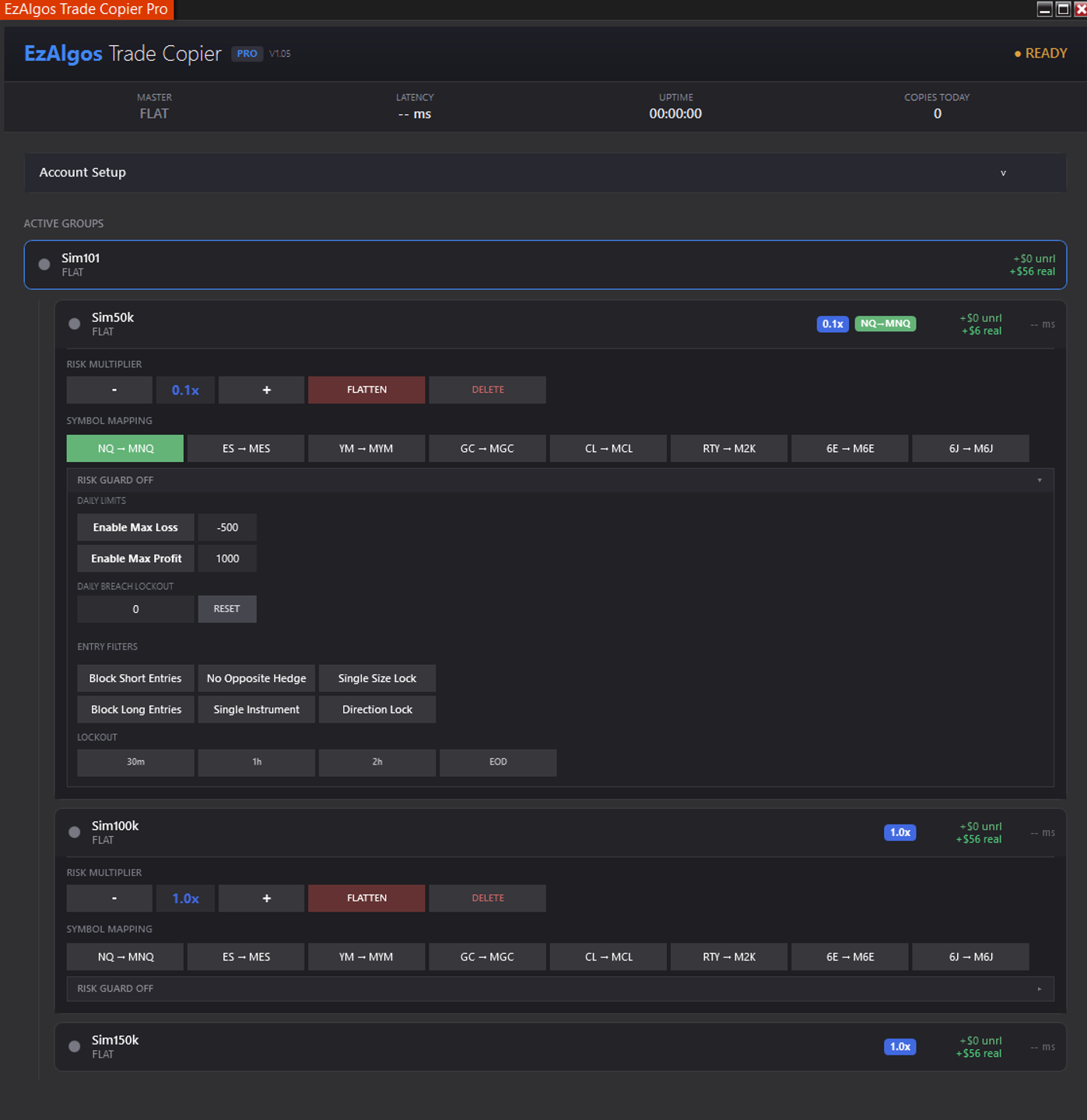Set lockout to 30m
Viewport: 1087px width, 1120px height.
tap(135, 762)
